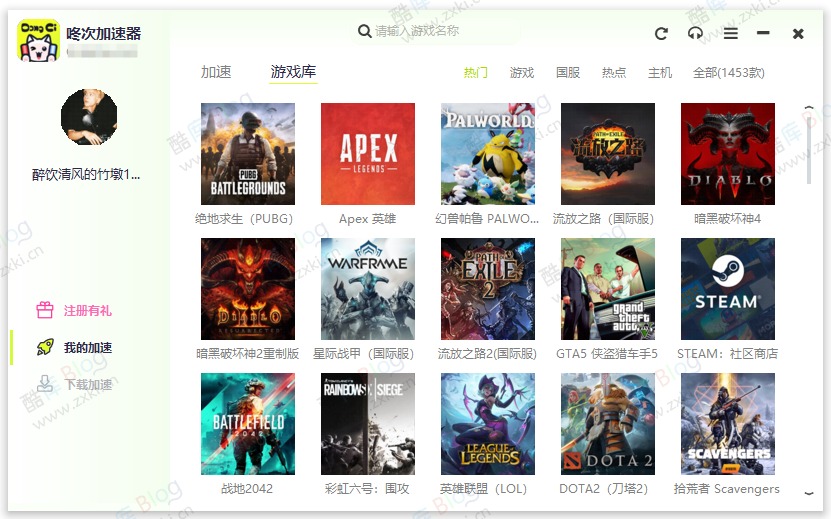Open the Steam community store cover
This screenshot has width=831, height=519.
coord(728,289)
